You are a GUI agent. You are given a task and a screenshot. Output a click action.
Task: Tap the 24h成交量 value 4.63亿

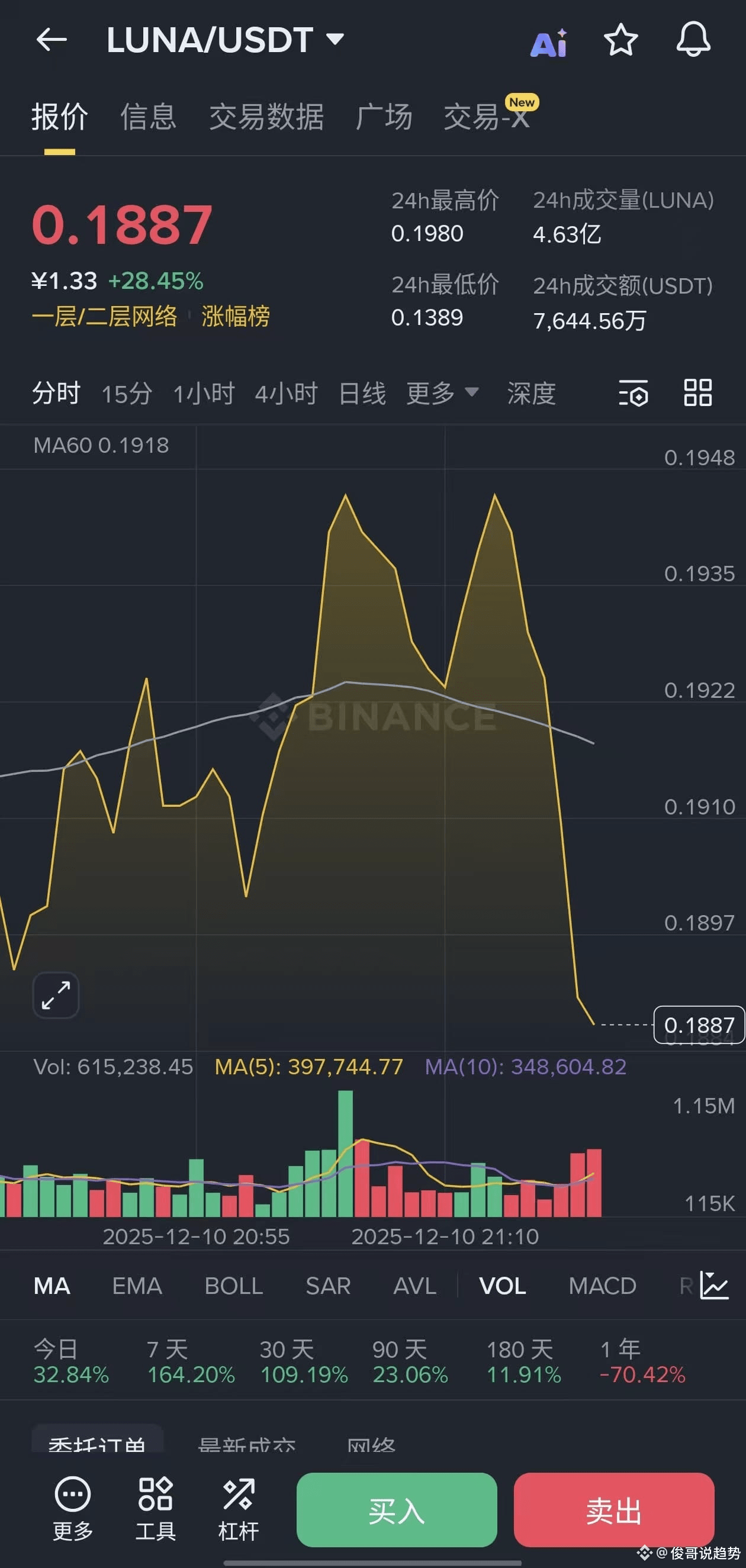567,234
